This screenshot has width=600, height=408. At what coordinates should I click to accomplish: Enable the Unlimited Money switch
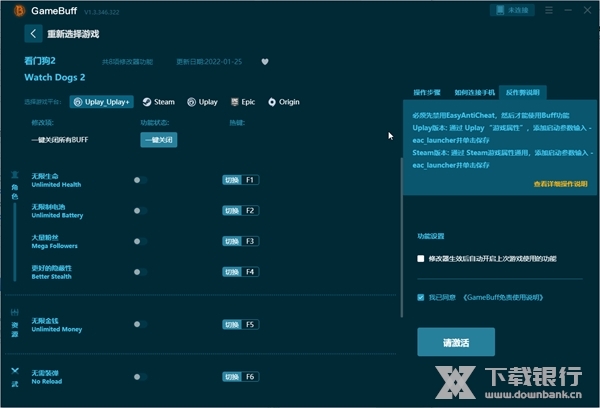[140, 325]
